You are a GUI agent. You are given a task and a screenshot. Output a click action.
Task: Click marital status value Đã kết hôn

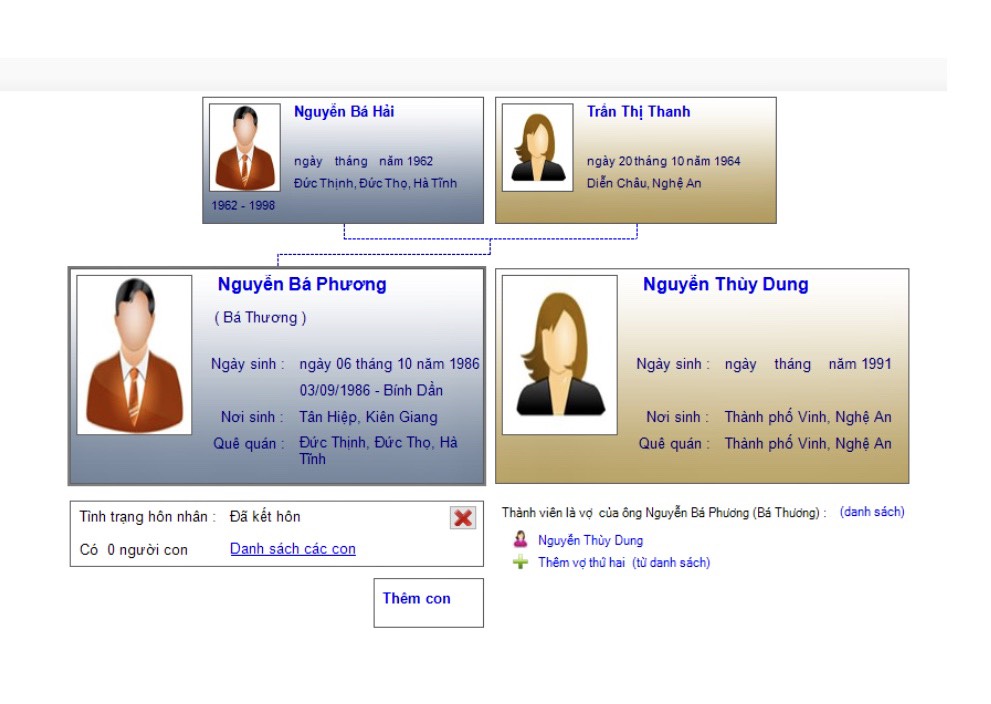[x=265, y=517]
